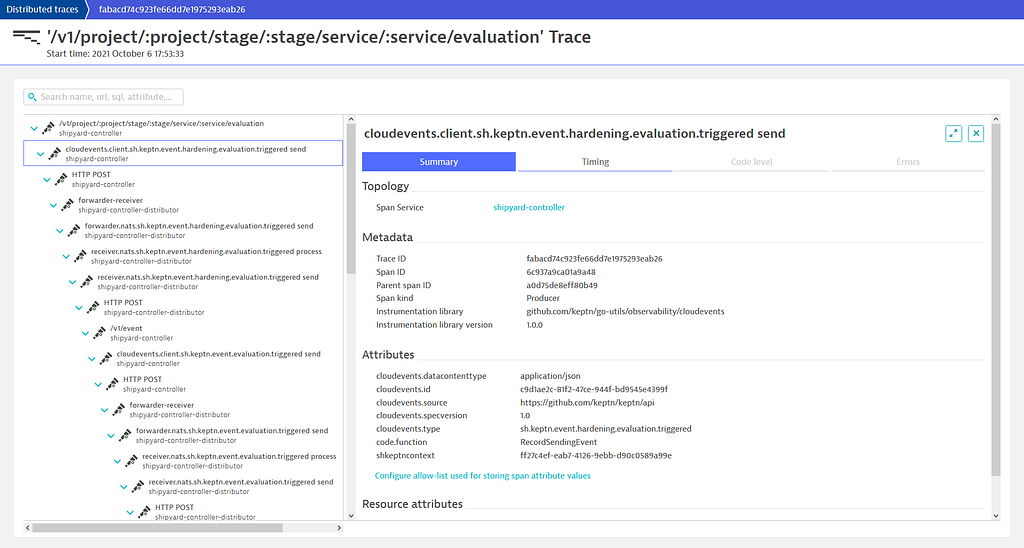Click details panel scroll-down arrow

pos(995,515)
